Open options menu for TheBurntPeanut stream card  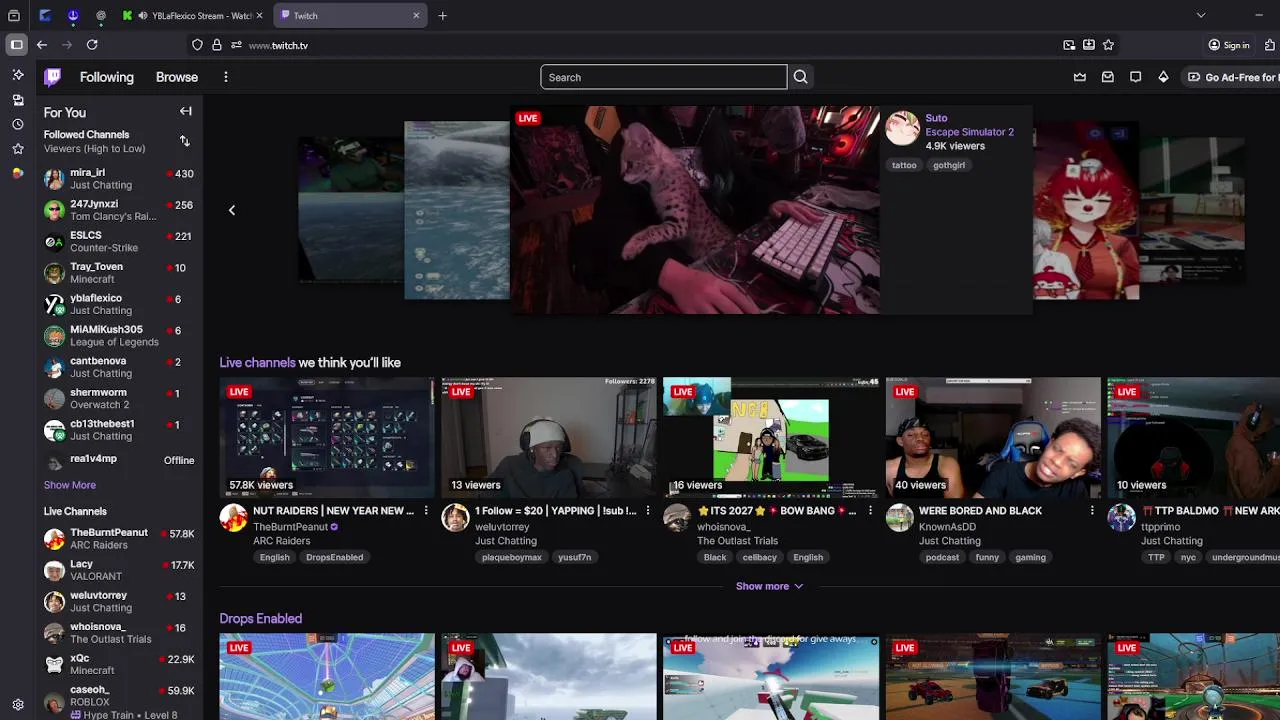click(x=426, y=511)
